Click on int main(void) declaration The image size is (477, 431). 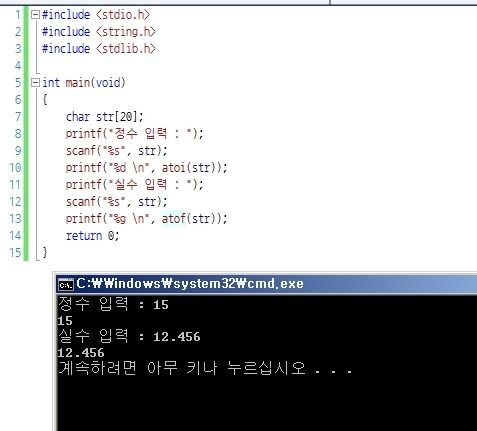tap(84, 83)
